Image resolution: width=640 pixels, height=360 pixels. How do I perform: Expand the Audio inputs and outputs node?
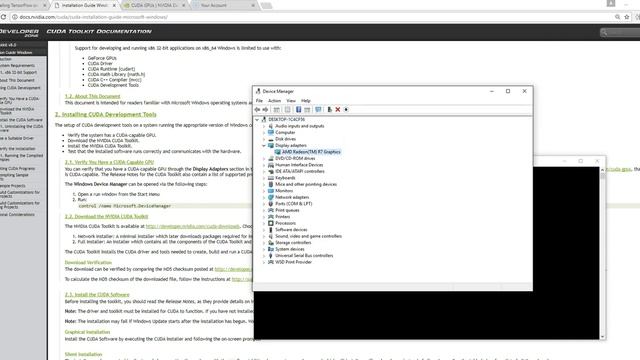coord(264,126)
